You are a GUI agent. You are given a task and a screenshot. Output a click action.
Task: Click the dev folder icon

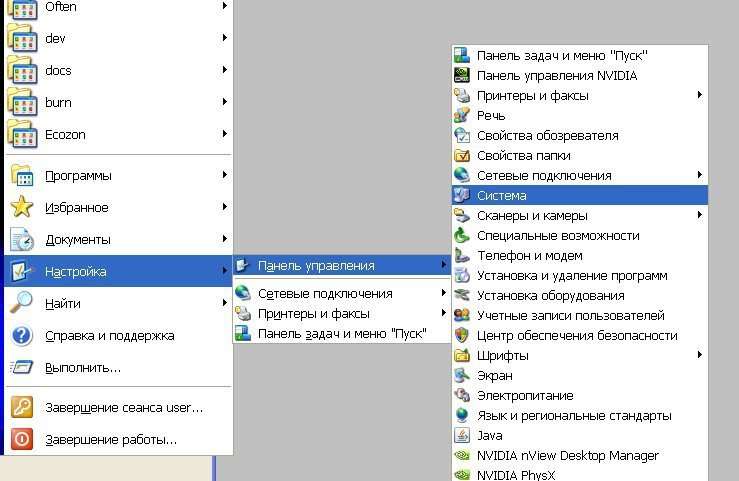[x=22, y=39]
